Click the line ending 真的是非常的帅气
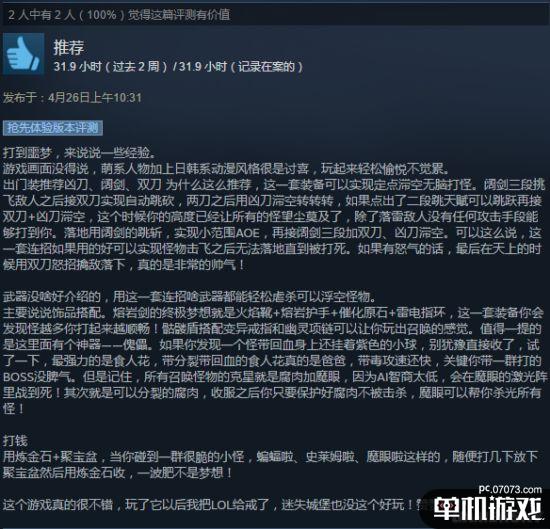 (x=123, y=265)
